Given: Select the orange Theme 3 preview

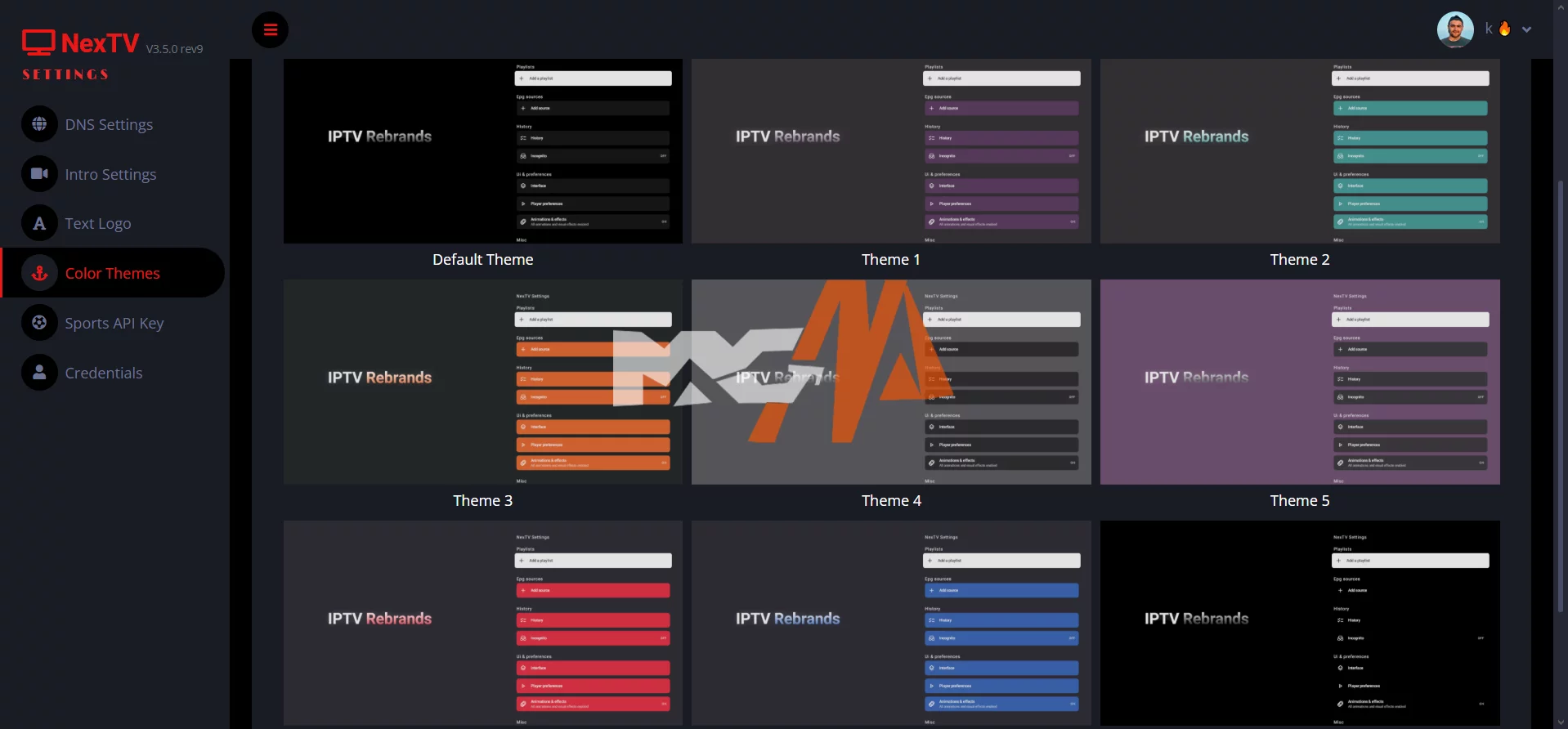Looking at the screenshot, I should [482, 382].
